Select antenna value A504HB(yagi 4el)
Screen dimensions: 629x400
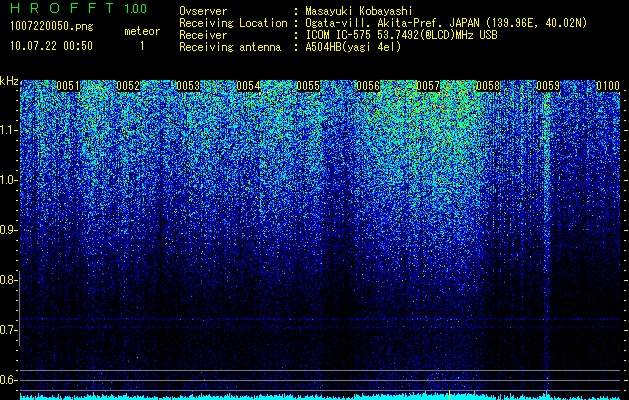pyautogui.click(x=353, y=47)
